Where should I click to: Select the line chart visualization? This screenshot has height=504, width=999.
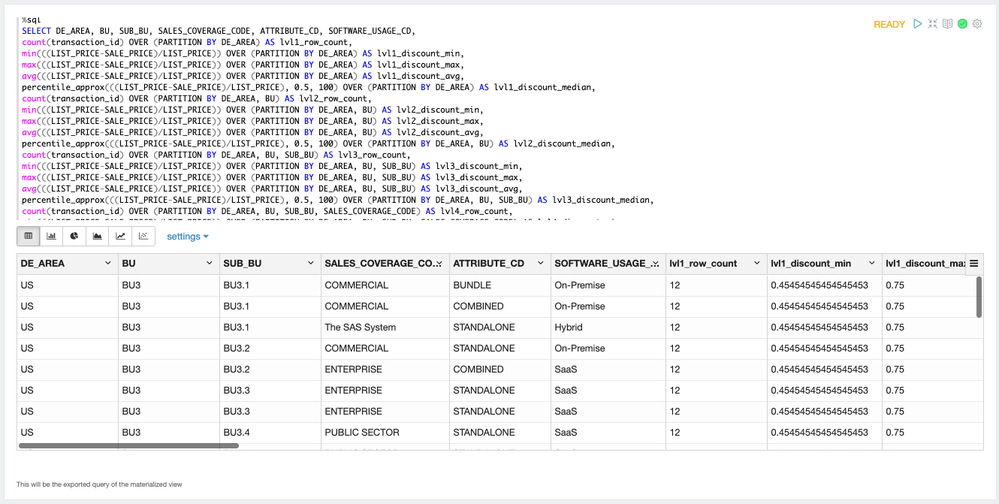[x=120, y=236]
